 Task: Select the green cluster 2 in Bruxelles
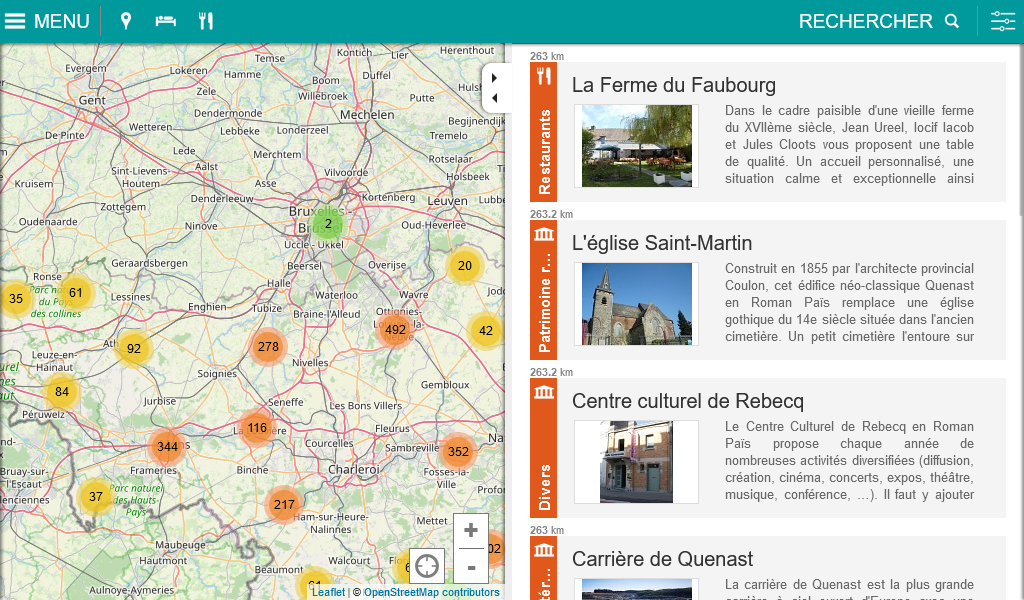tap(328, 224)
